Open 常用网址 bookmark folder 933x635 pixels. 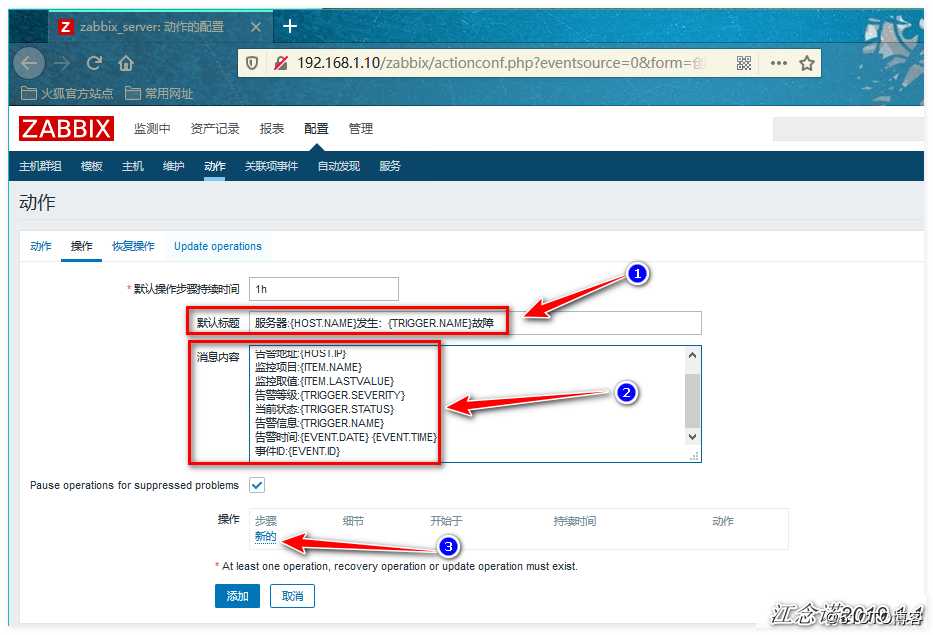(x=159, y=93)
